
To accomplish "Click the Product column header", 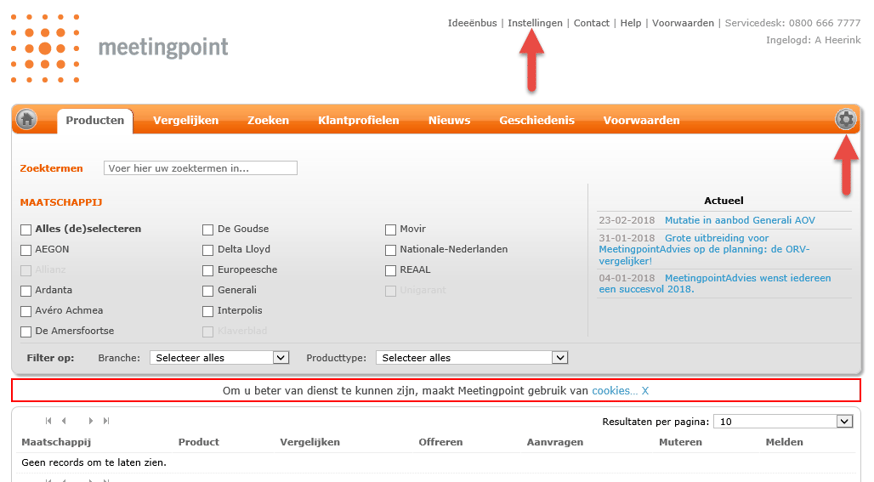I will 198,442.
